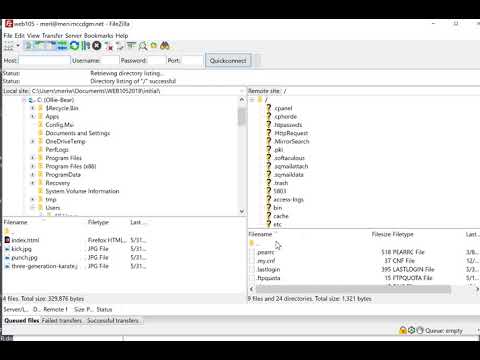Focus the Username input field
480x360 pixels.
[110, 61]
